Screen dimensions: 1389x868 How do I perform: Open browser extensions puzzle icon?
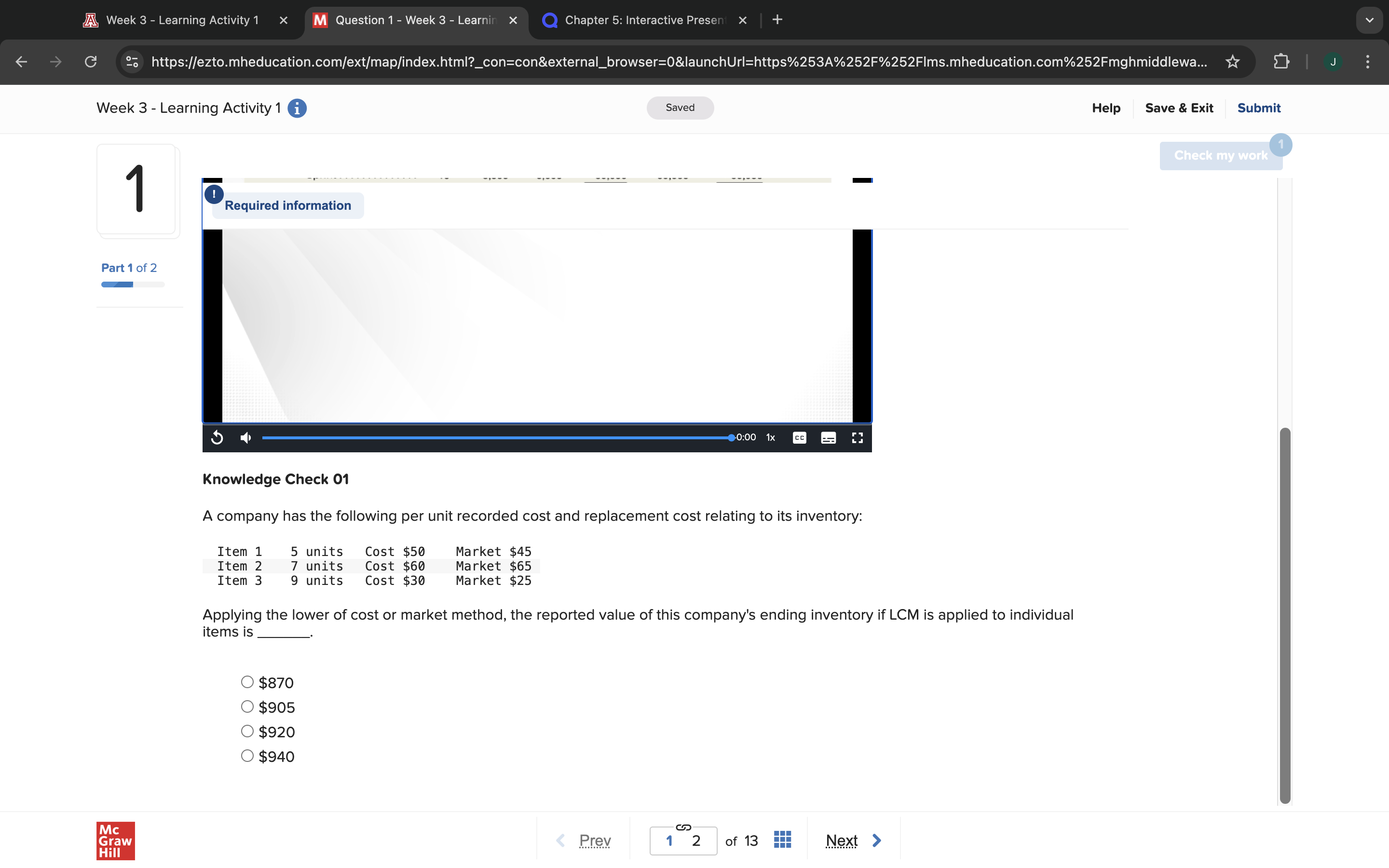(x=1281, y=62)
